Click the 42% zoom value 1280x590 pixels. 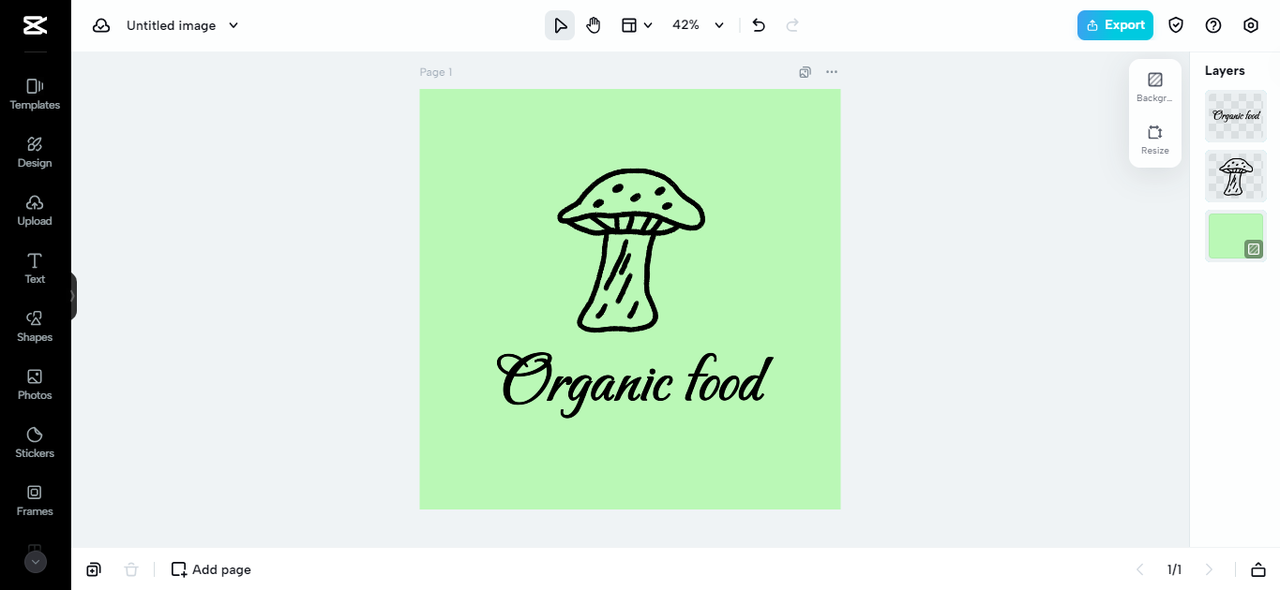pos(686,25)
